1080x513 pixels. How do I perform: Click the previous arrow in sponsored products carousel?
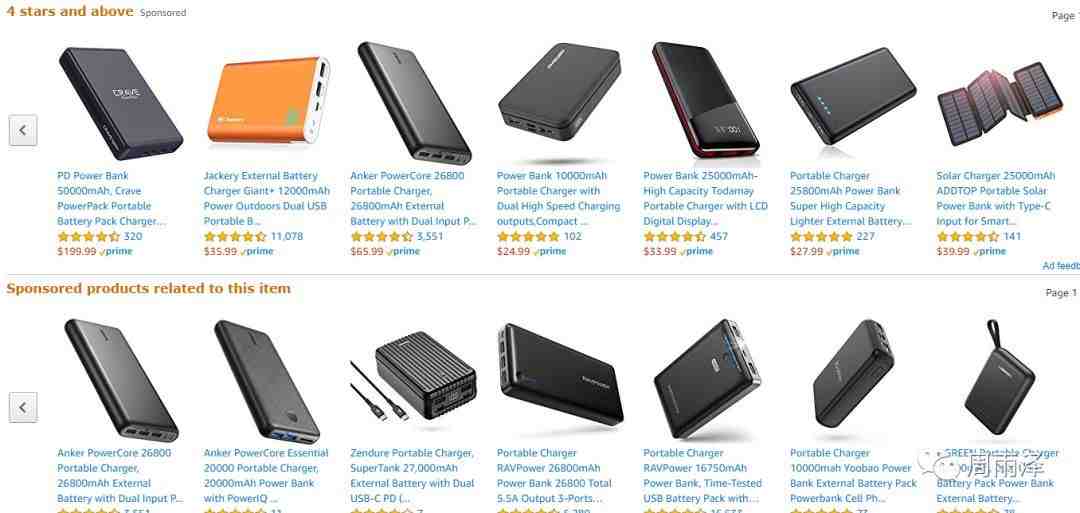[23, 408]
